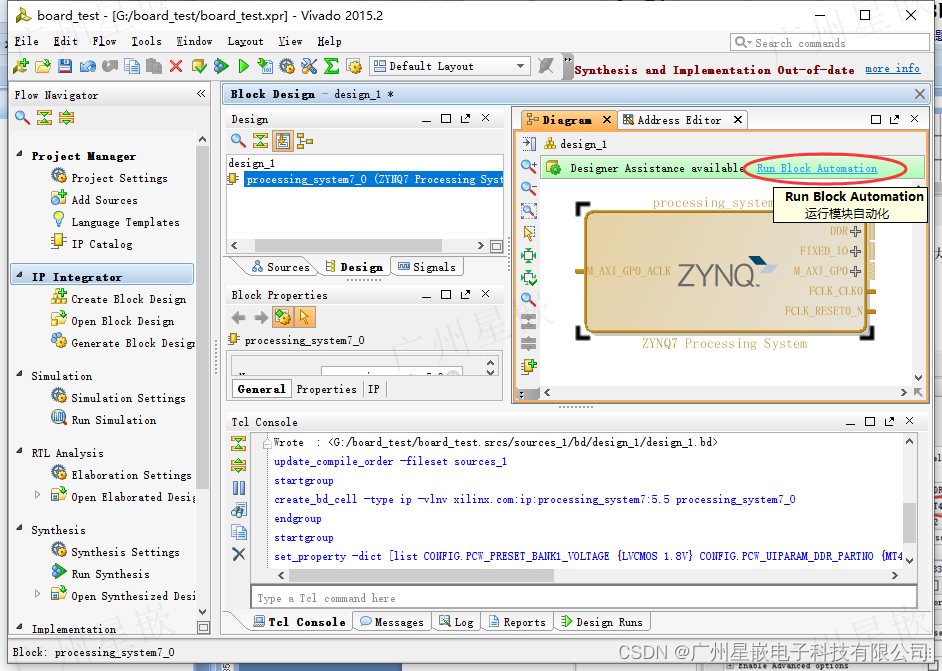Click the Design panel horizontal scrollbar
This screenshot has height=671, width=942.
point(348,246)
